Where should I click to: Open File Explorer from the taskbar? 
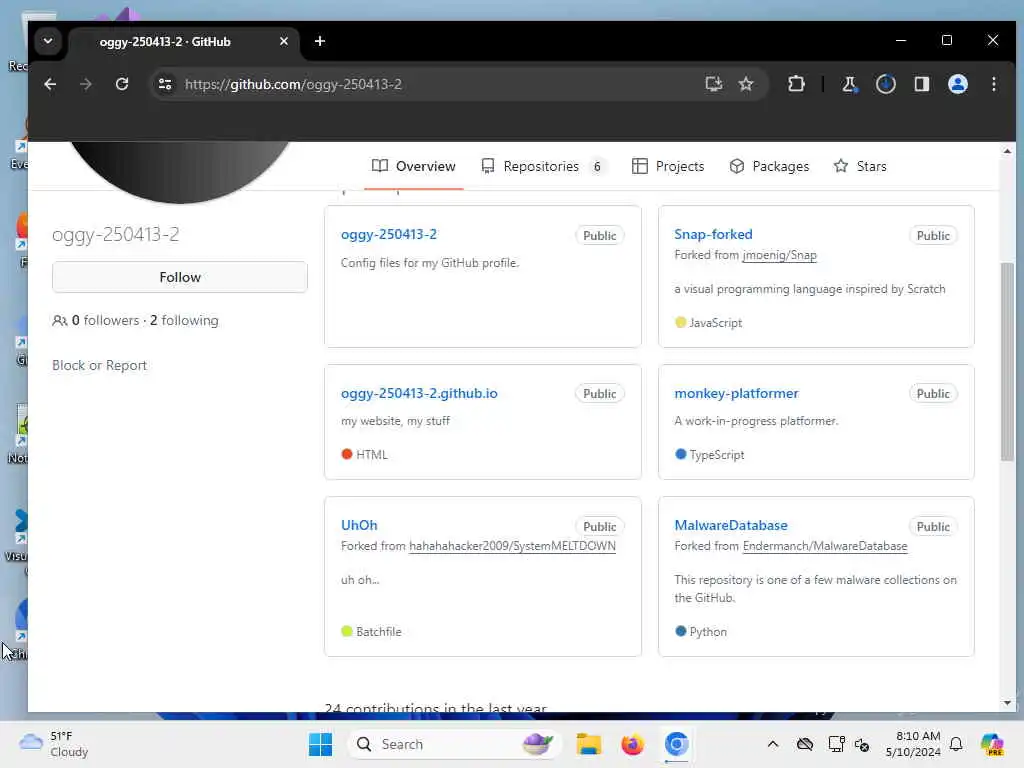click(x=588, y=744)
